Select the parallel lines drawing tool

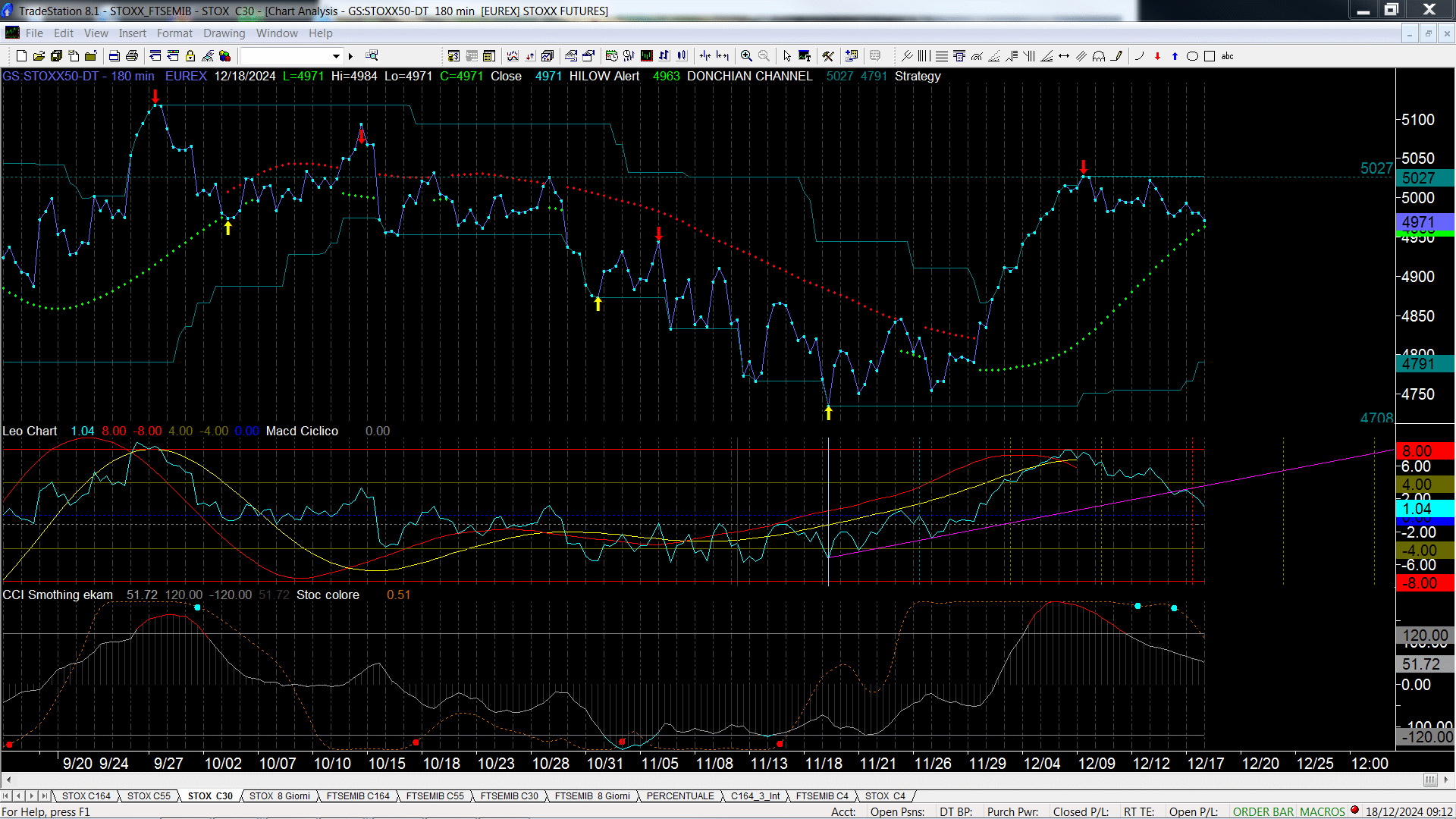point(1081,56)
